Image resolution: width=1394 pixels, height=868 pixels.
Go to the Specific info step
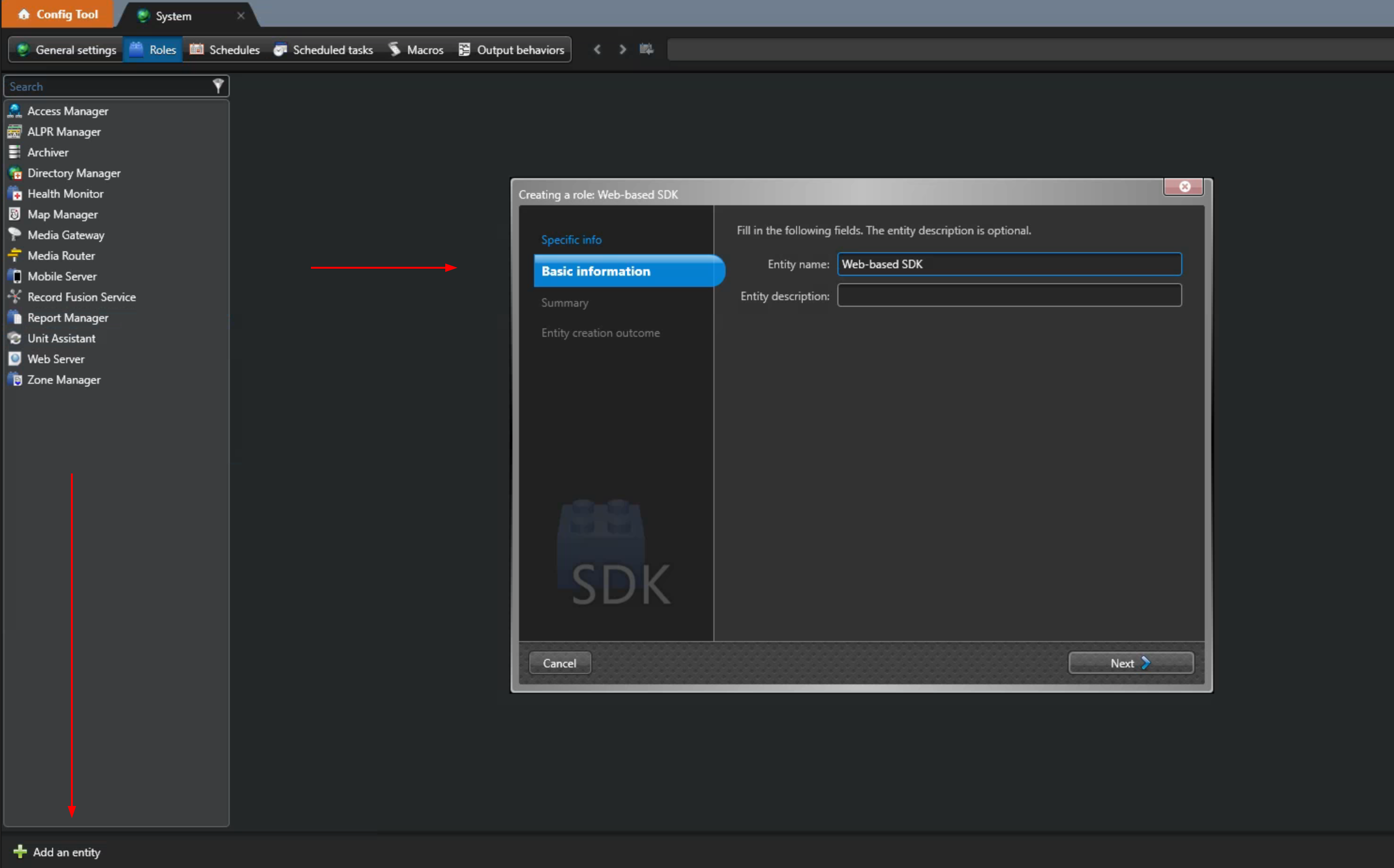click(572, 240)
